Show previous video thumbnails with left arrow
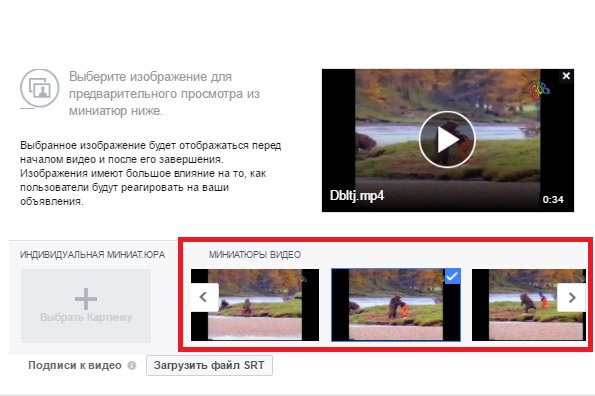The width and height of the screenshot is (595, 396). (x=204, y=297)
